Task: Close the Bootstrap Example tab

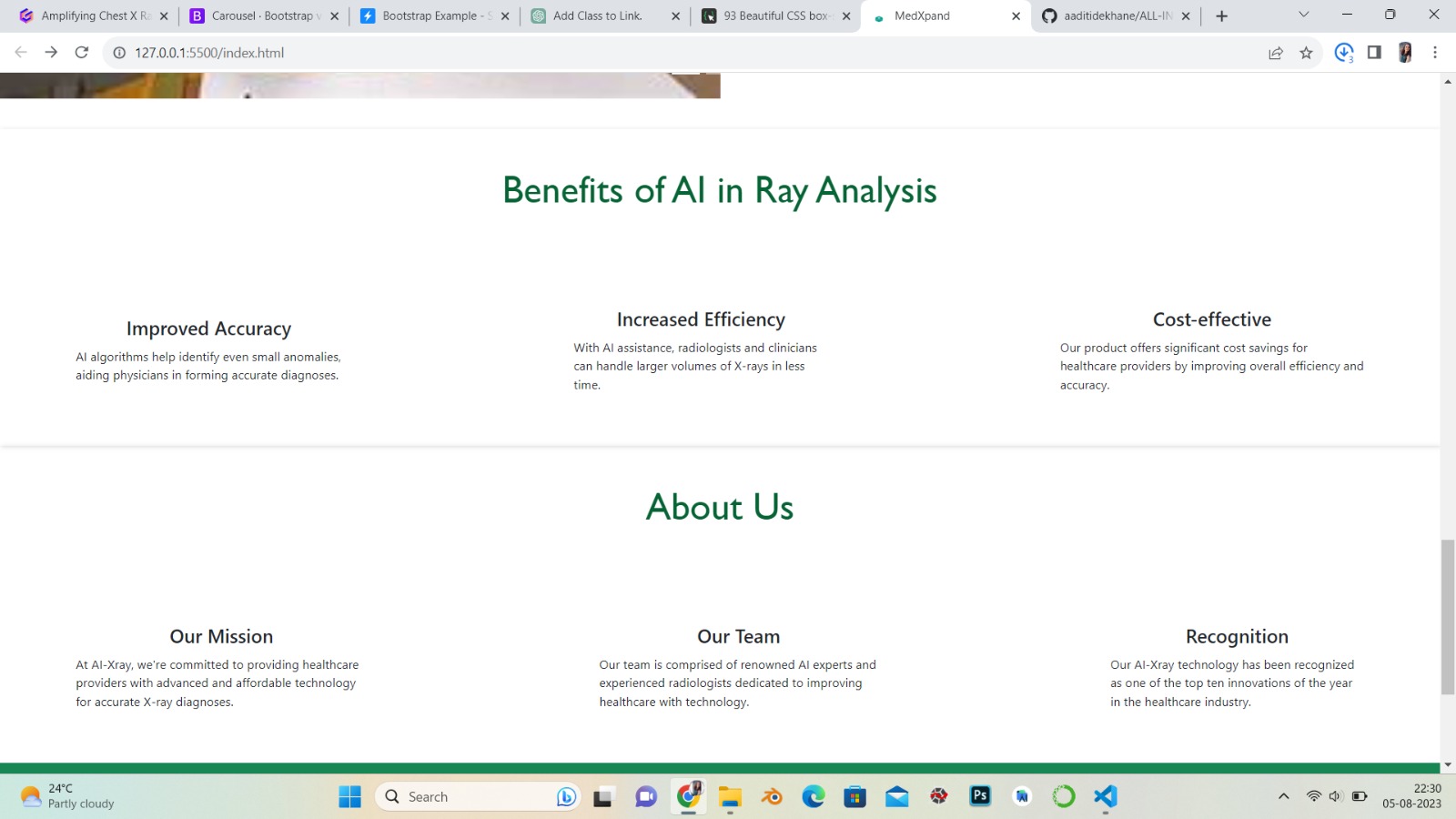Action: point(505,15)
